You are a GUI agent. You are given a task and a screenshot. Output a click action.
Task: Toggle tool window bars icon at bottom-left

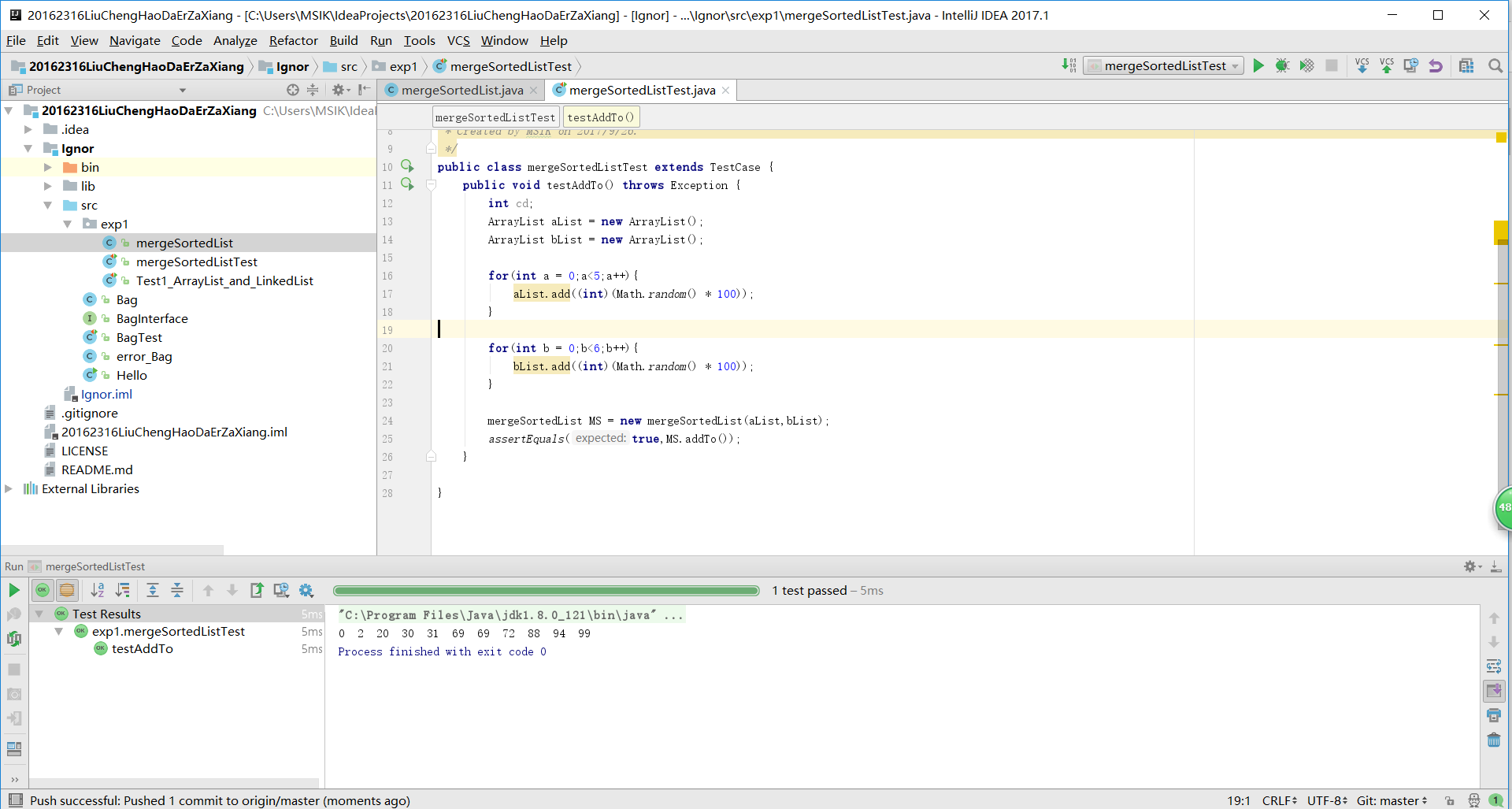click(15, 800)
